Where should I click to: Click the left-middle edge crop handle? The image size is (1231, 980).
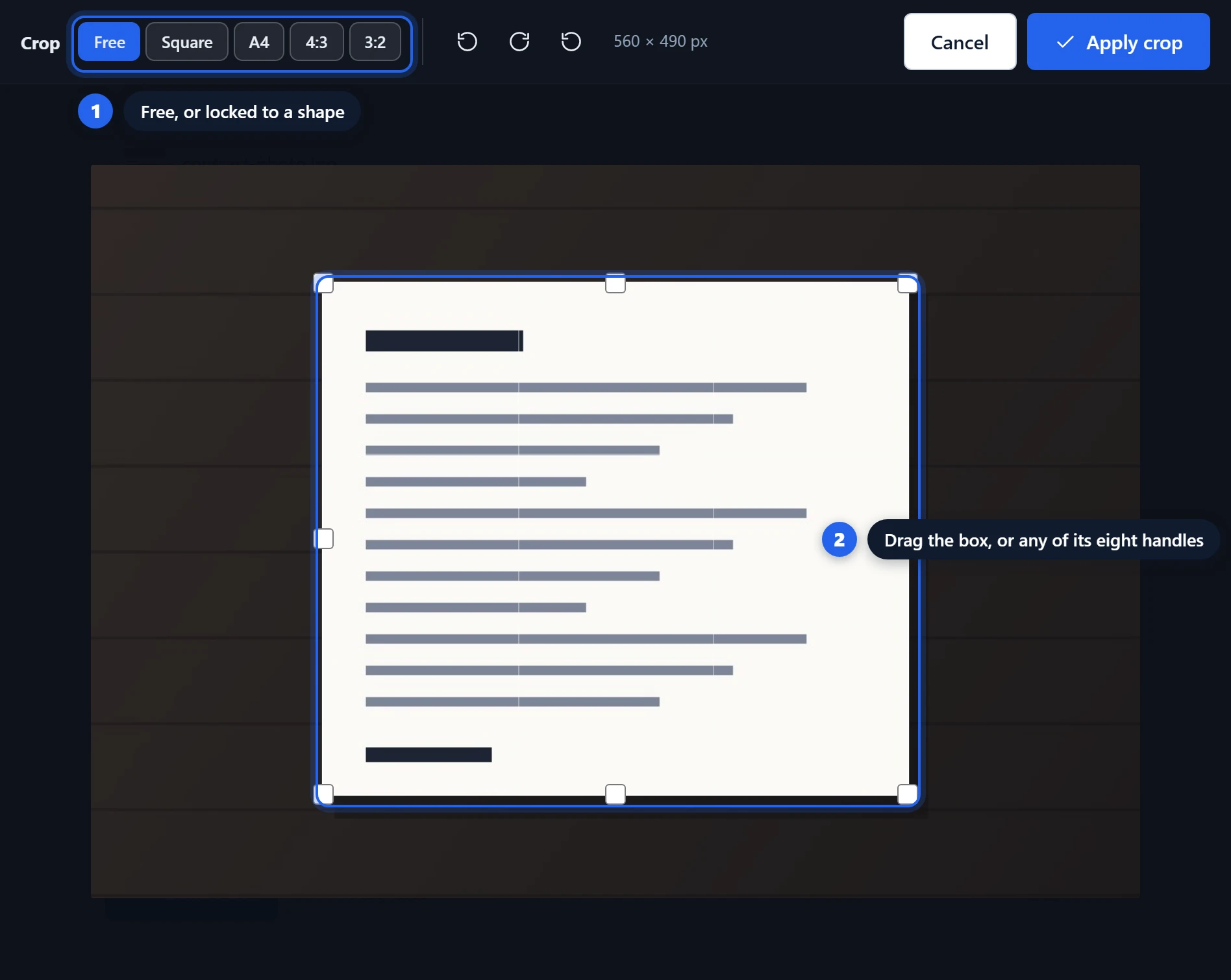click(x=324, y=539)
